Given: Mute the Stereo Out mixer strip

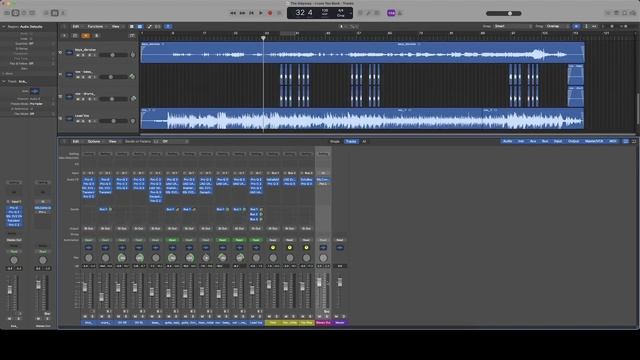Looking at the screenshot, I should (x=320, y=316).
